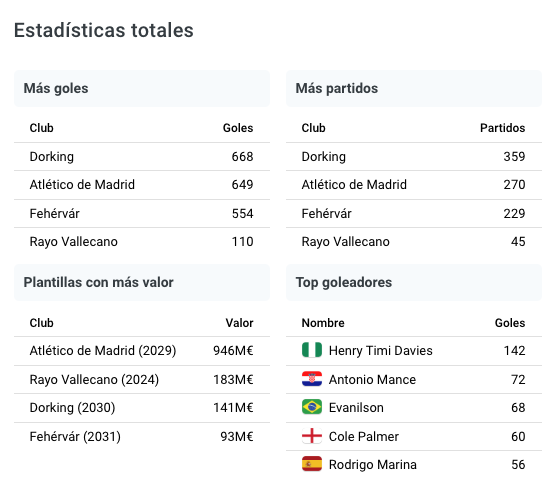Click the Goles column header in Más goles
Screen dimensions: 555x493
(238, 128)
